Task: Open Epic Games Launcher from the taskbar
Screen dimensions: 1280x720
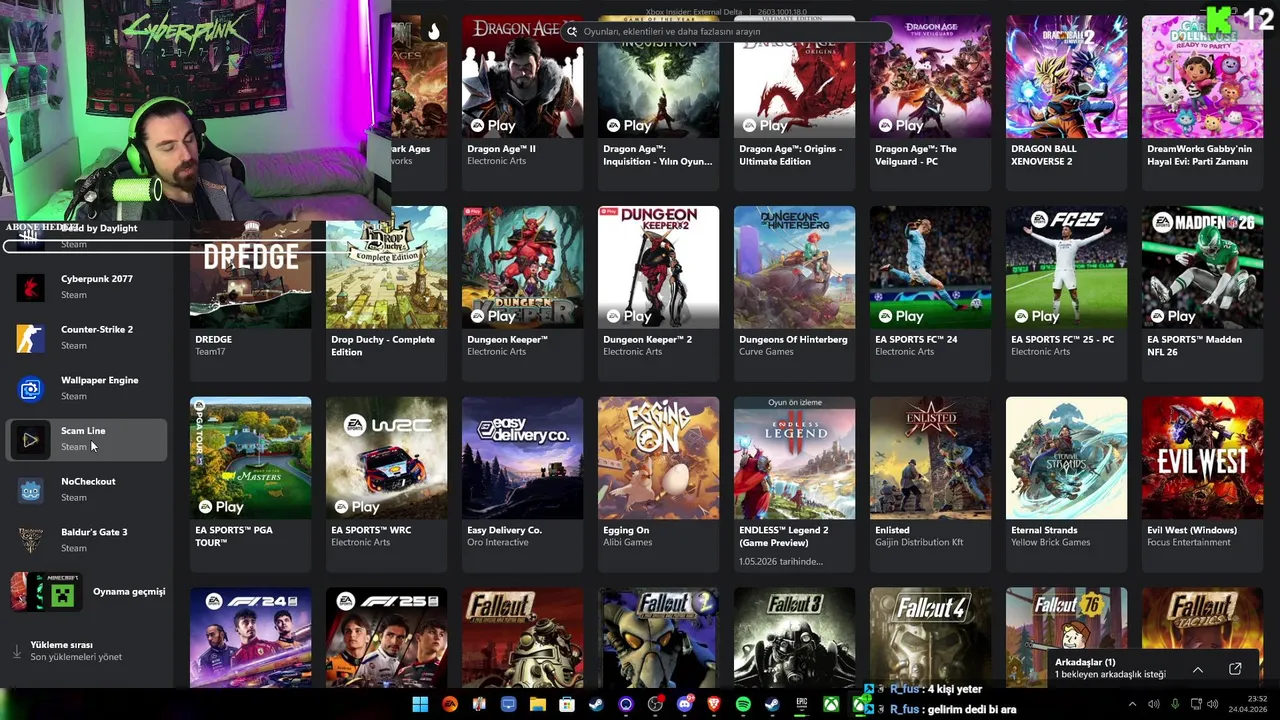Action: click(802, 705)
